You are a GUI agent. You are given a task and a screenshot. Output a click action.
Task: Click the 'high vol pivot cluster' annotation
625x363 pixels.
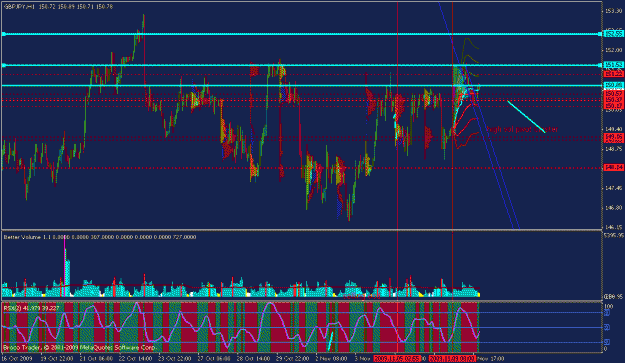click(x=523, y=129)
